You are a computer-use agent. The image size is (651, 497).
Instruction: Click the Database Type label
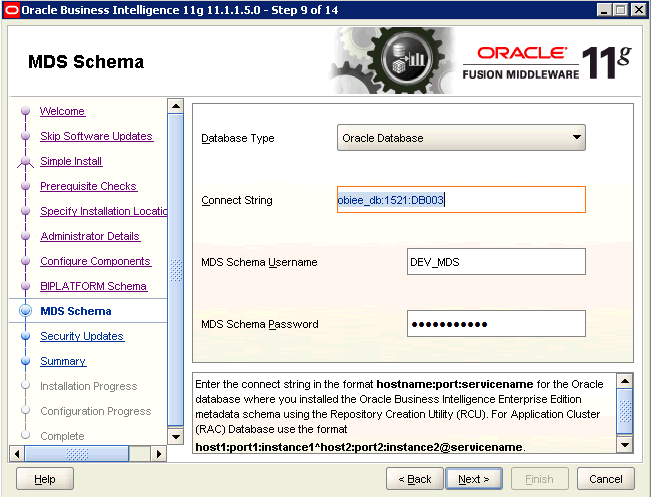[x=238, y=138]
